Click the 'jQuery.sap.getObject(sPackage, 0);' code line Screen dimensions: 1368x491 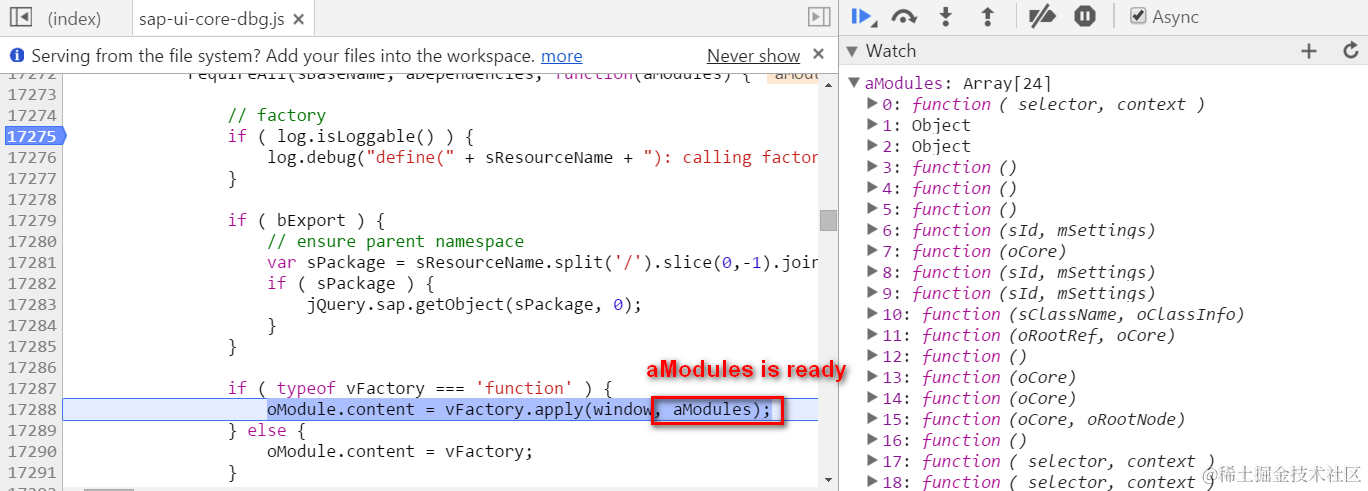coord(474,304)
